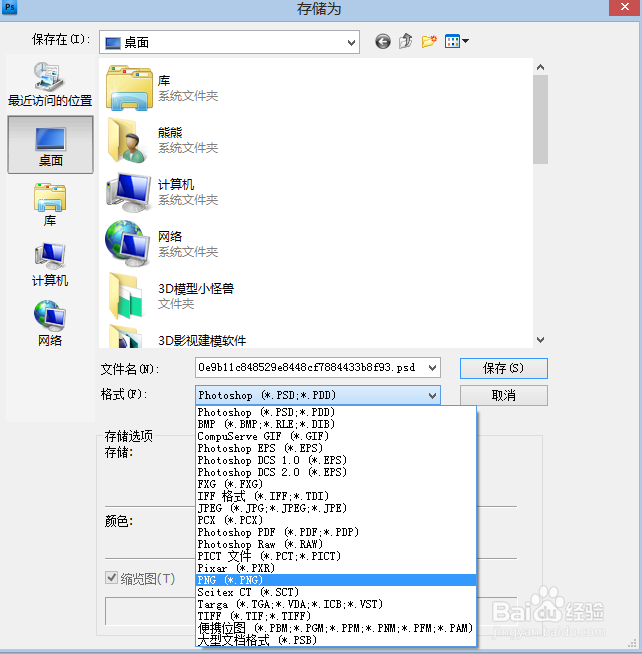Choose PCX format from the list

pyautogui.click(x=336, y=520)
